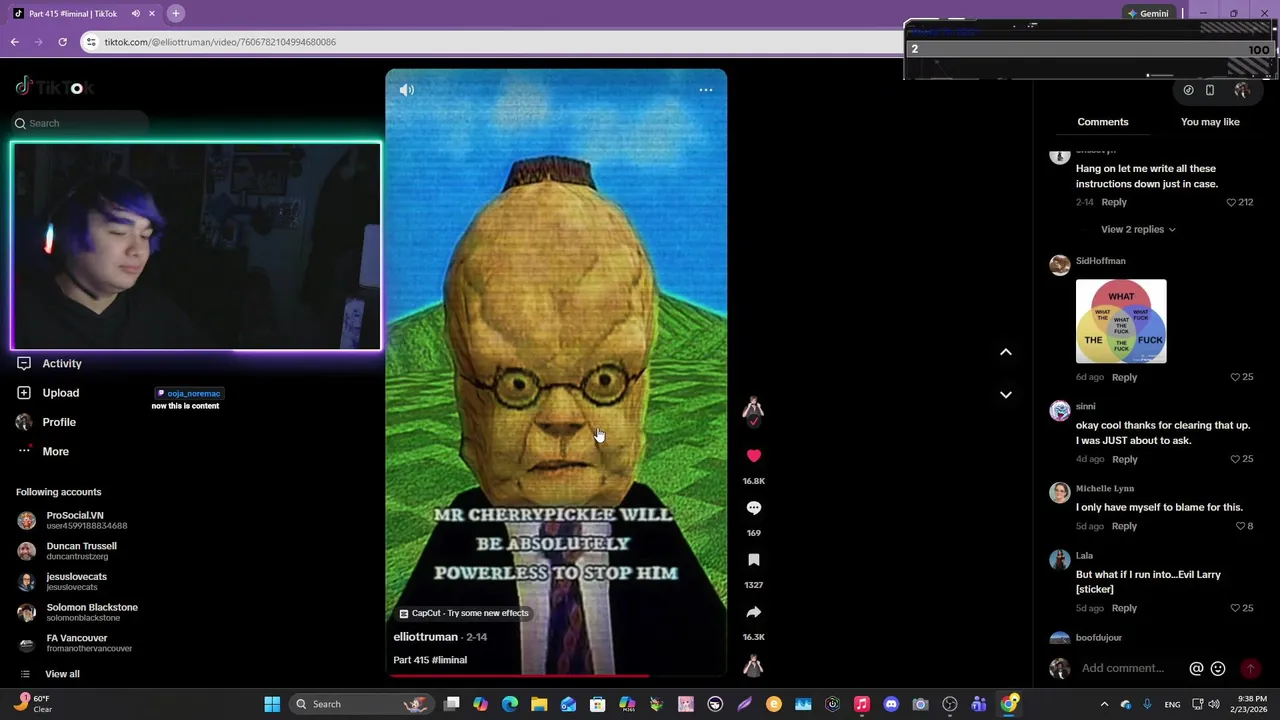The width and height of the screenshot is (1280, 720).
Task: Open the Activity inbox icon
Action: coord(24,364)
